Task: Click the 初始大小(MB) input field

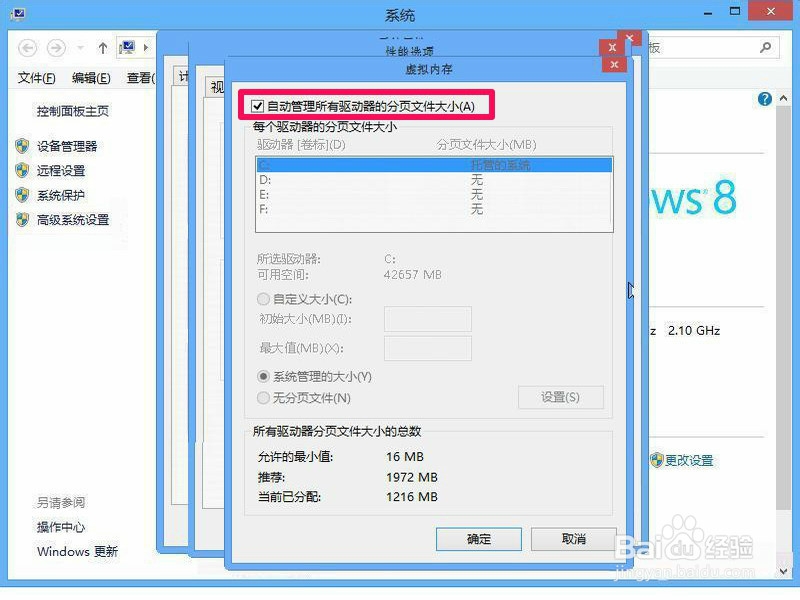Action: [430, 319]
